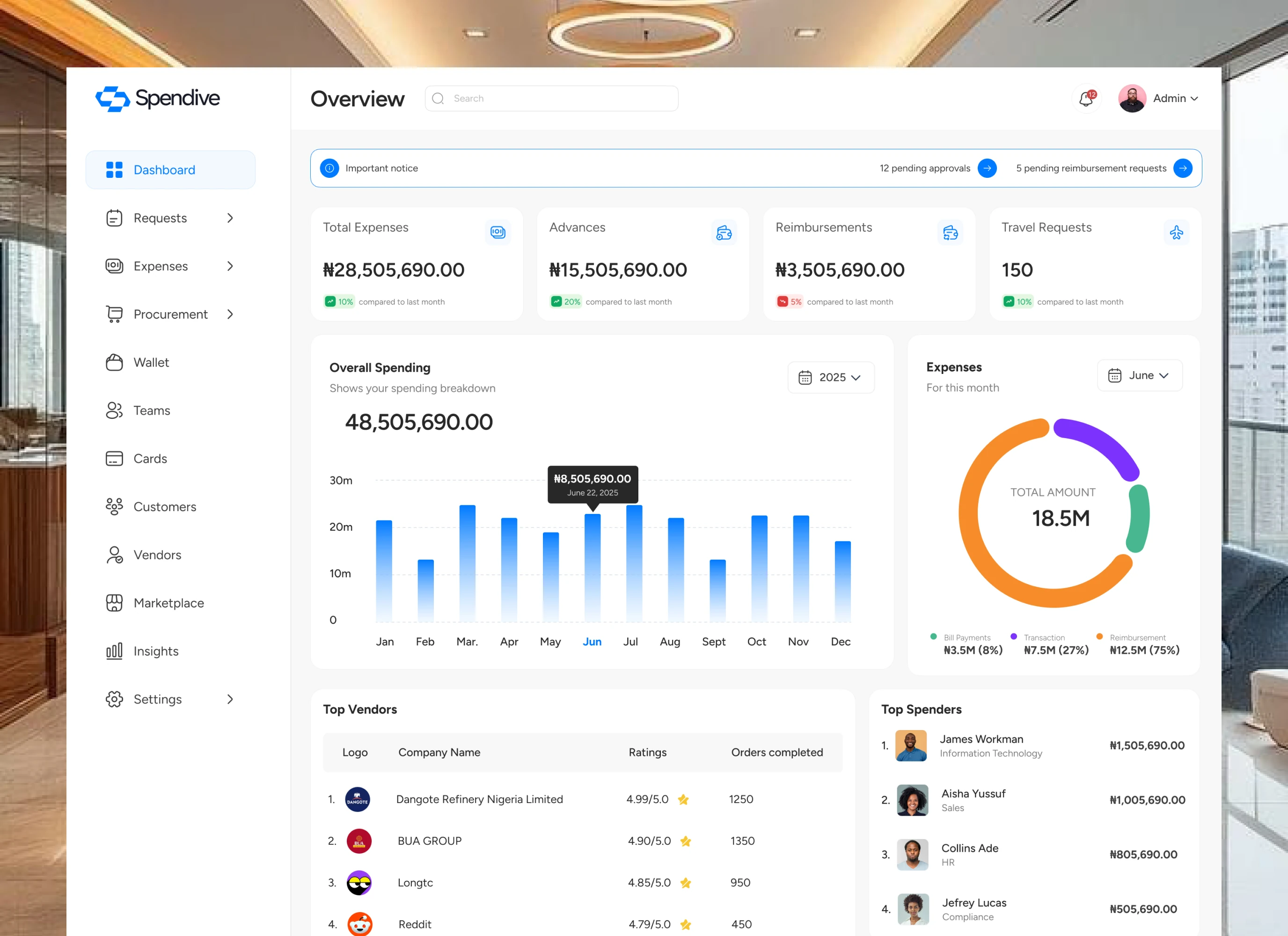1288x936 pixels.
Task: Expand the Settings submenu chevron
Action: click(230, 699)
